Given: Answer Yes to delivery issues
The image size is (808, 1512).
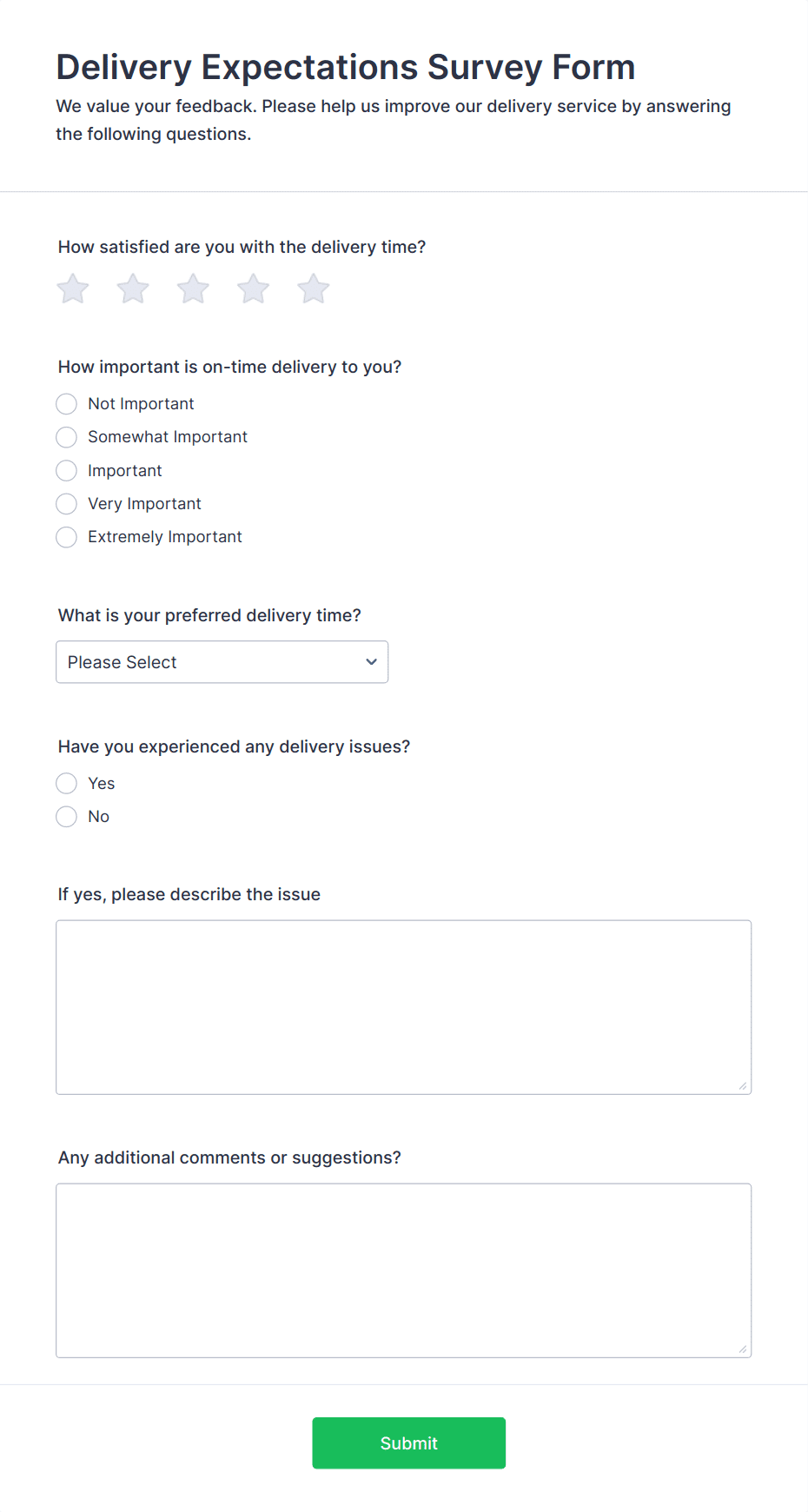Looking at the screenshot, I should click(x=67, y=784).
